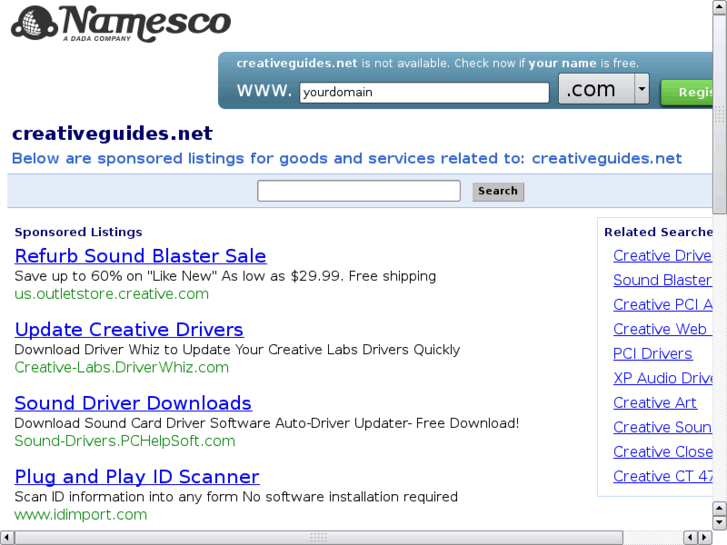Click the yourdomain input field
Screen dimensions: 727x545
click(x=424, y=92)
